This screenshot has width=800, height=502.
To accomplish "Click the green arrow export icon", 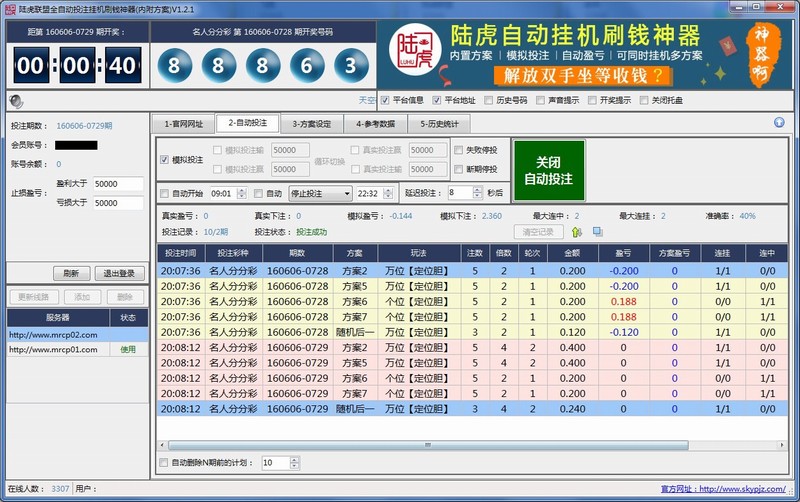I will 577,232.
